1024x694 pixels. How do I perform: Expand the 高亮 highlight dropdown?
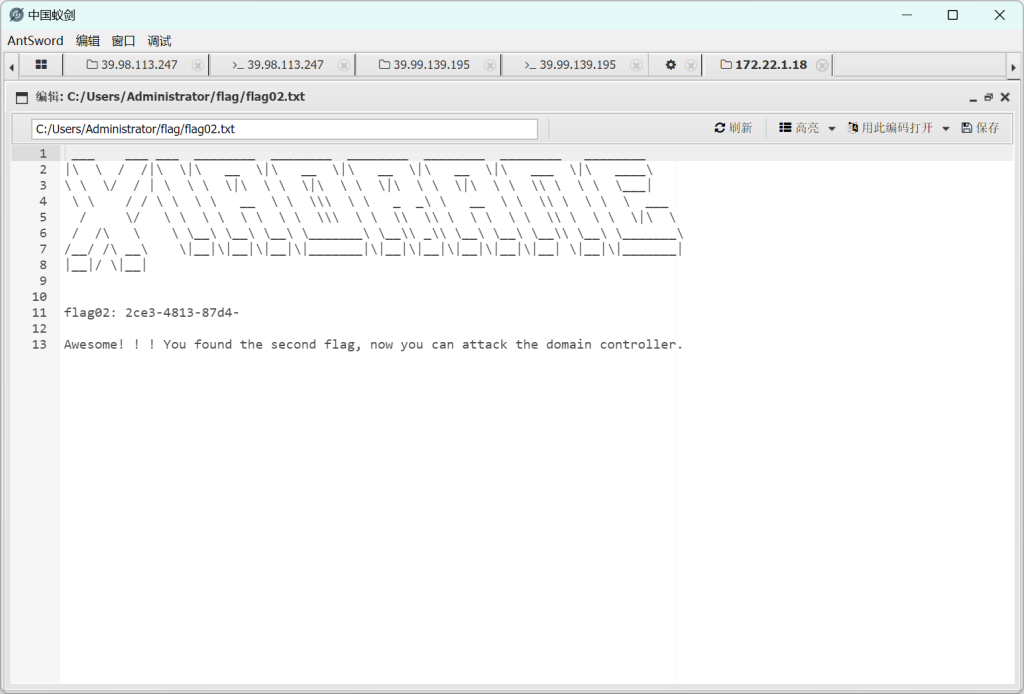click(x=807, y=128)
